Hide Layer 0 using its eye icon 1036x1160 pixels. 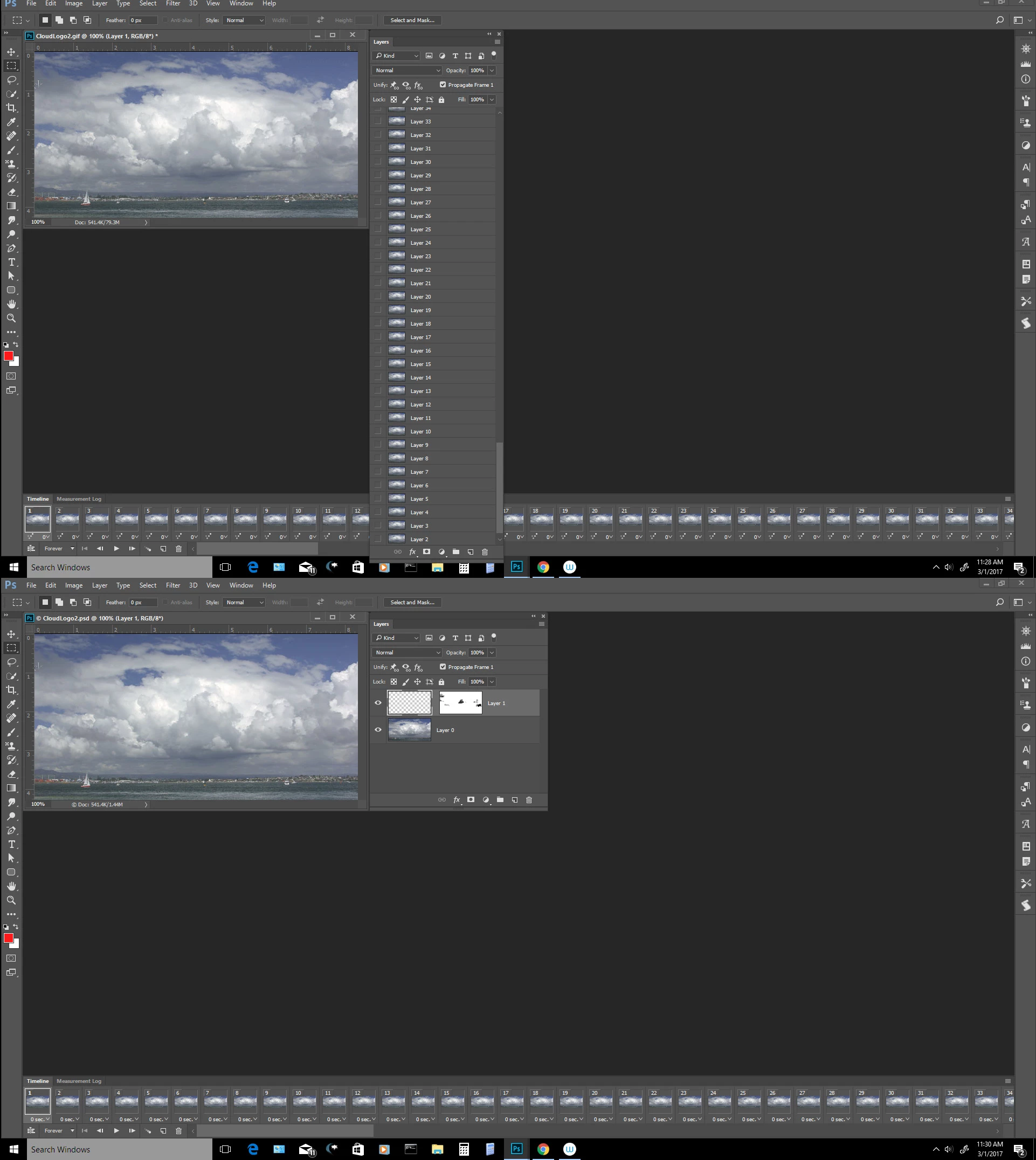pyautogui.click(x=378, y=730)
